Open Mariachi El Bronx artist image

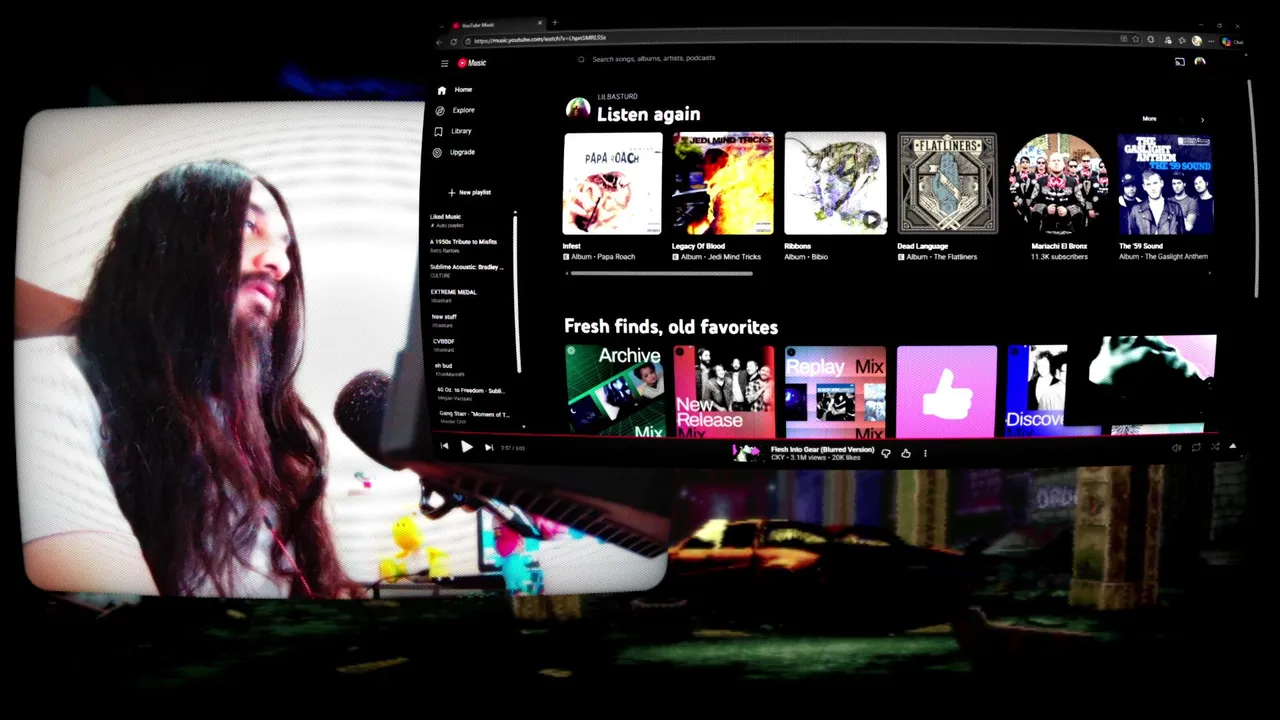(1058, 184)
